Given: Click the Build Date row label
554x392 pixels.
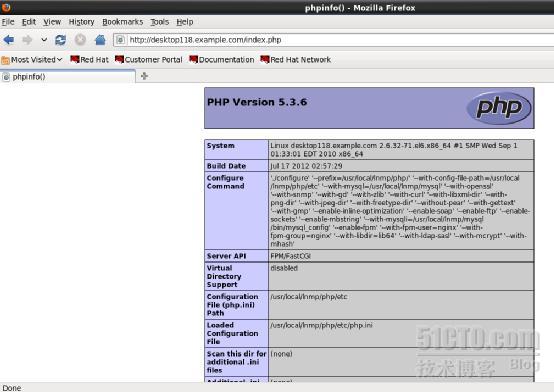Looking at the screenshot, I should point(226,166).
